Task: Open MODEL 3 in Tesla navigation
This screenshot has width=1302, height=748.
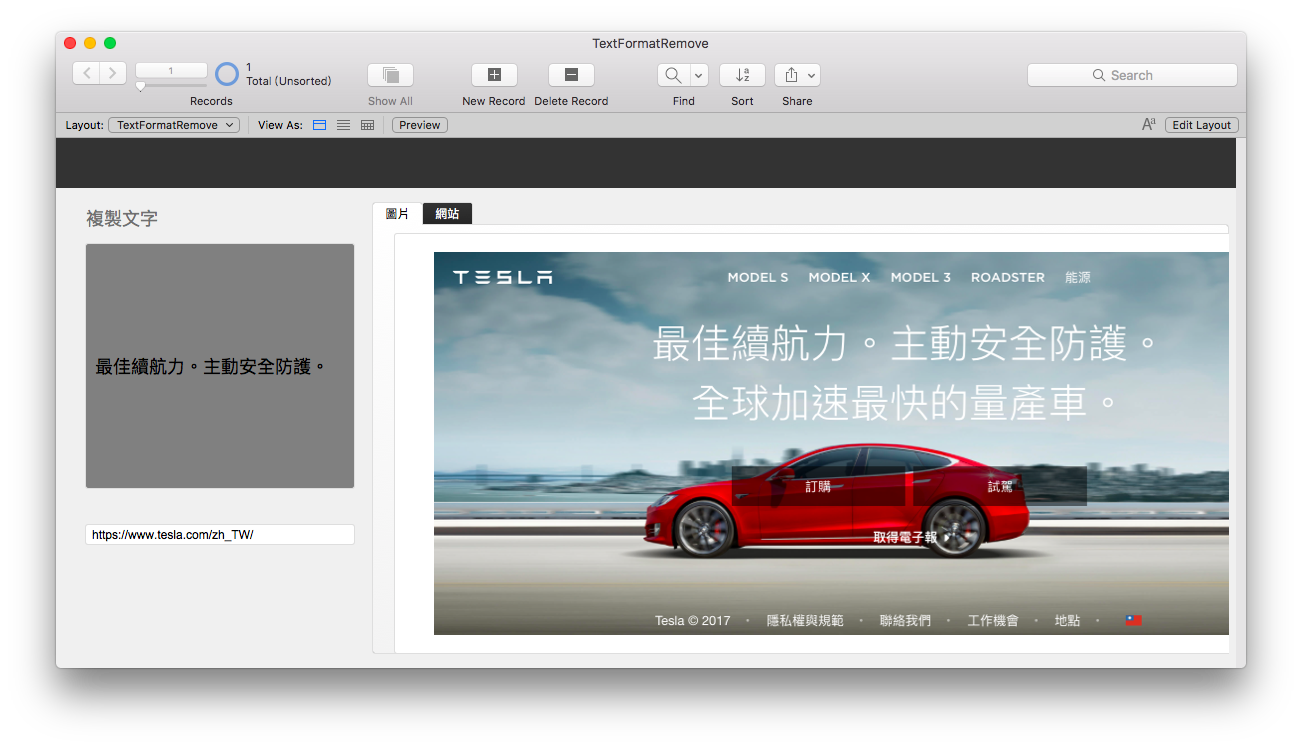Action: click(921, 277)
